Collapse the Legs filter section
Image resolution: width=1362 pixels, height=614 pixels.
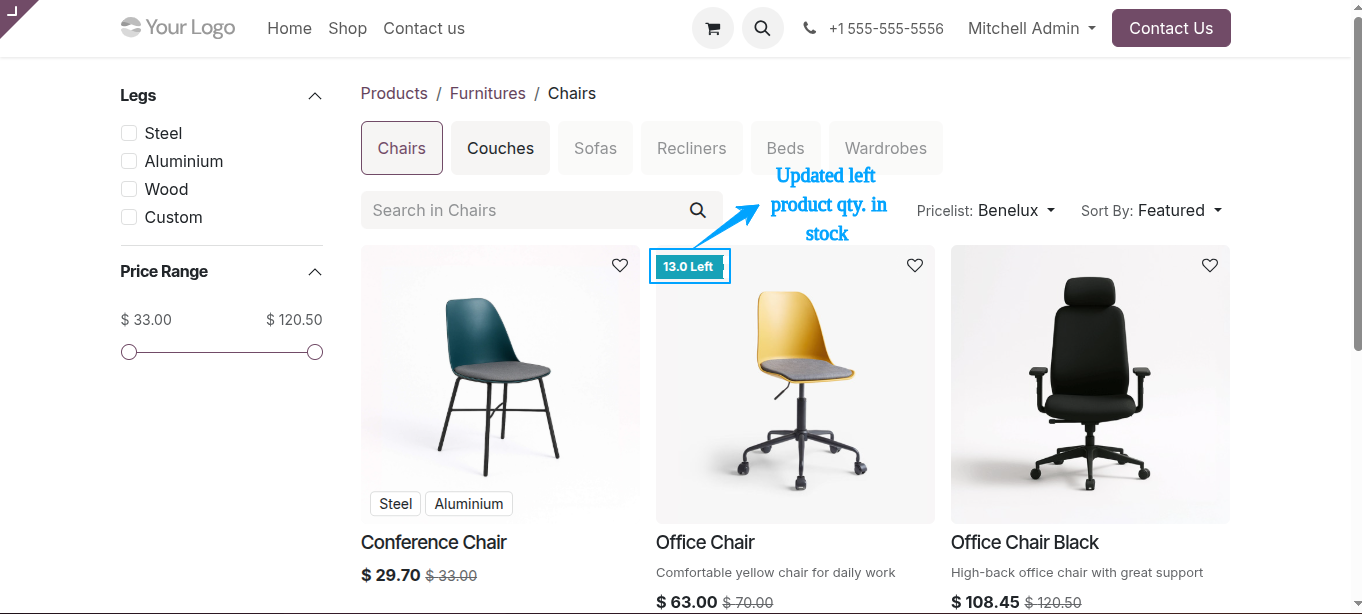[x=315, y=96]
